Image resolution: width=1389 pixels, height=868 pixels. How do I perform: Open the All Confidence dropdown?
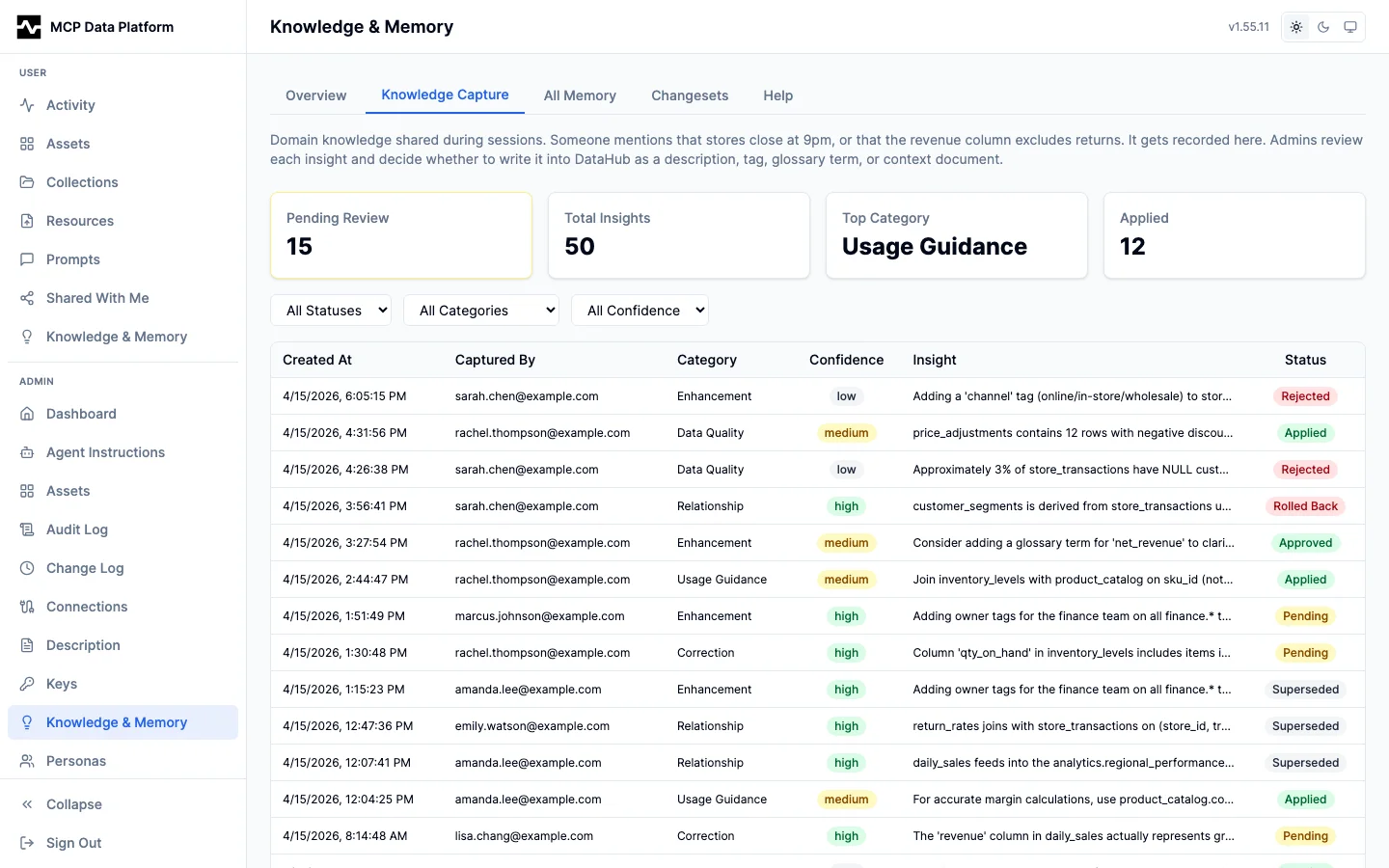click(640, 310)
